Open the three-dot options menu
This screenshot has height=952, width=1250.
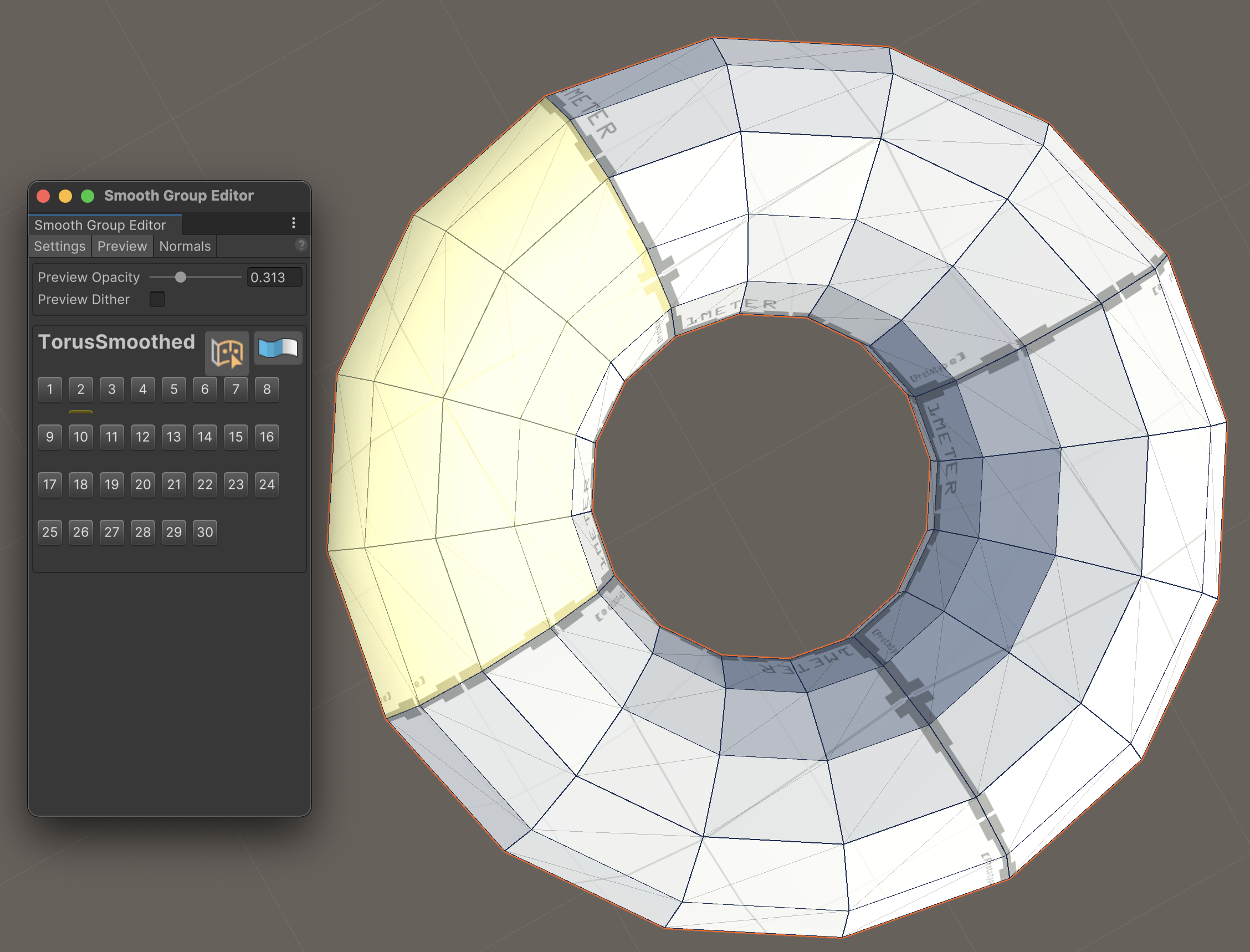[294, 223]
